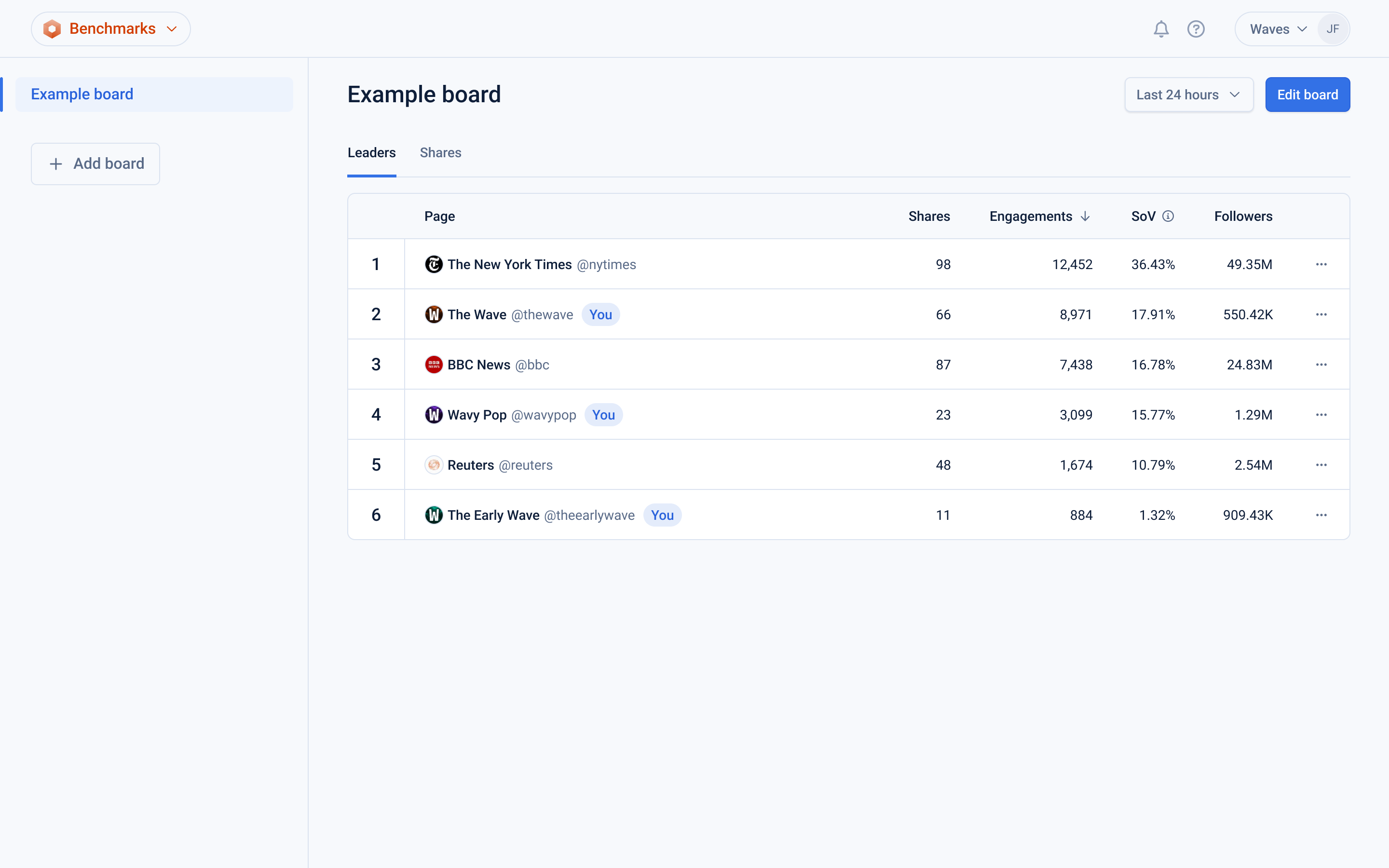Open more options for BBC News row
This screenshot has width=1389, height=868.
(1321, 365)
